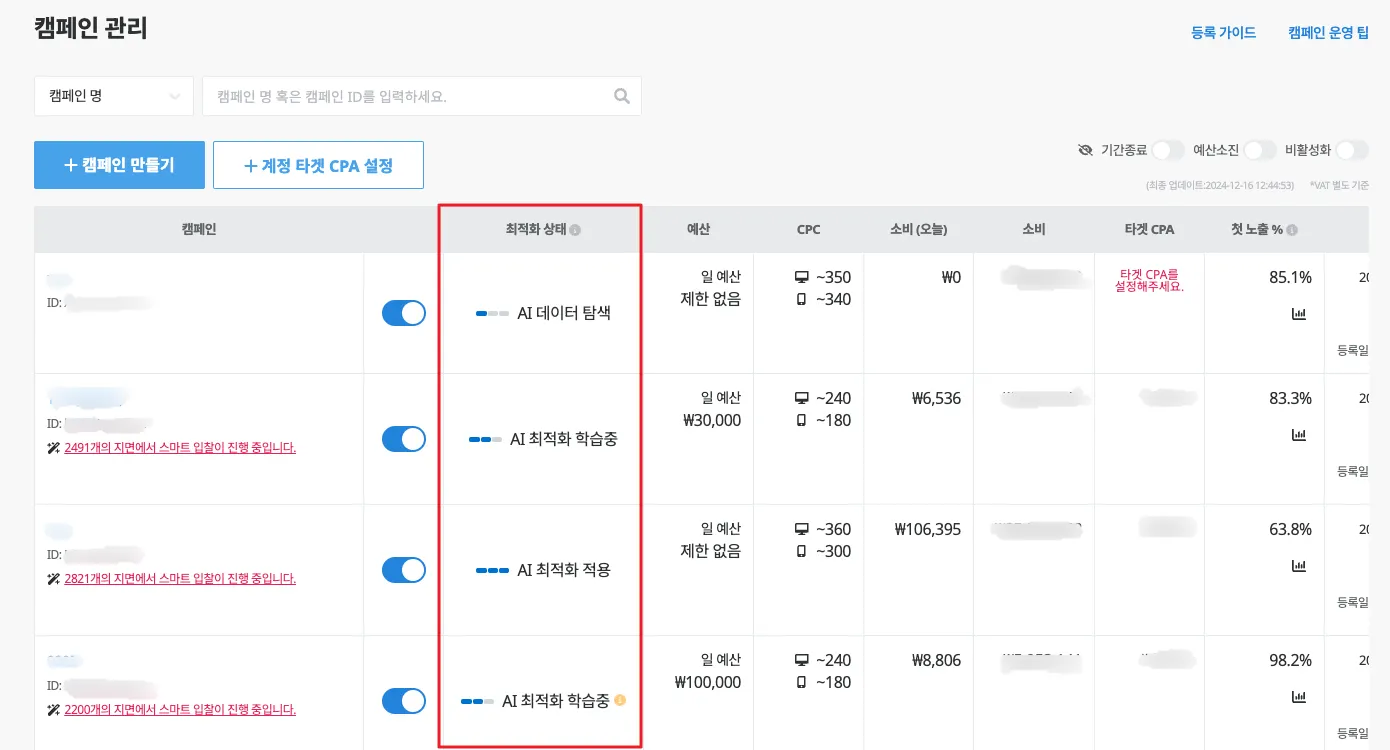This screenshot has width=1390, height=750.
Task: Focus the campaign name or ID search field
Action: (410, 96)
